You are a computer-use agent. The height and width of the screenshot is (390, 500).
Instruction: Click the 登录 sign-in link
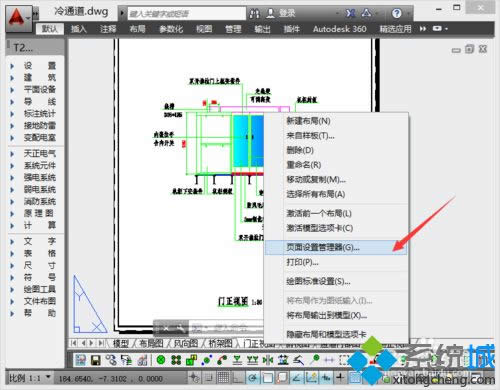[x=287, y=13]
